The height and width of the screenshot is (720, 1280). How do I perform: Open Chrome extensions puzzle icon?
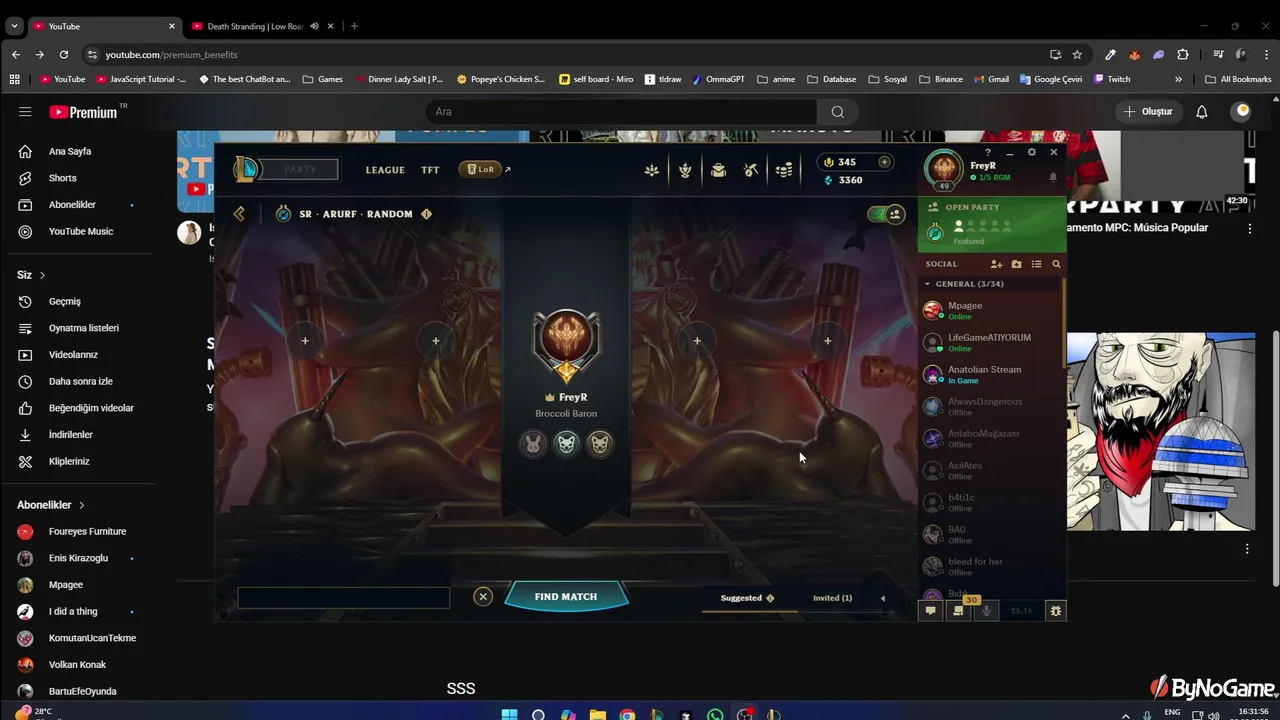tap(1183, 54)
